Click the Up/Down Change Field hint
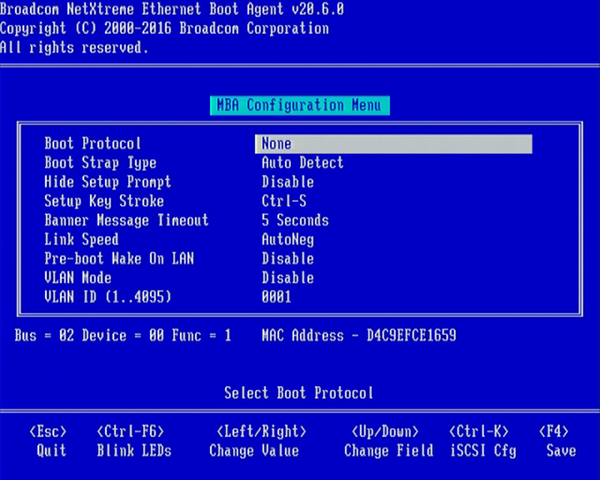 [x=388, y=441]
